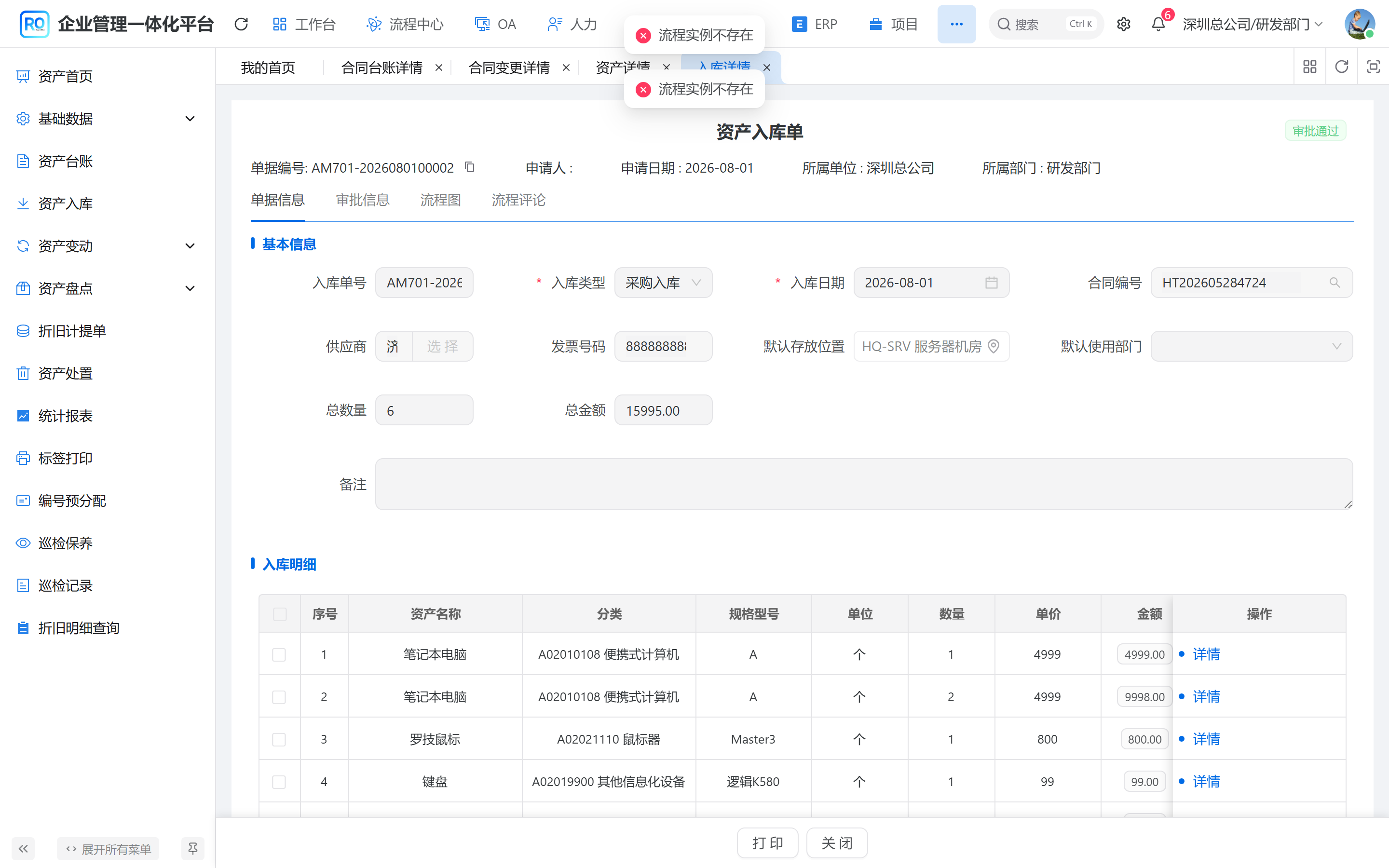1389x868 pixels.
Task: Click 选择 button in 供应商 field
Action: tap(443, 346)
